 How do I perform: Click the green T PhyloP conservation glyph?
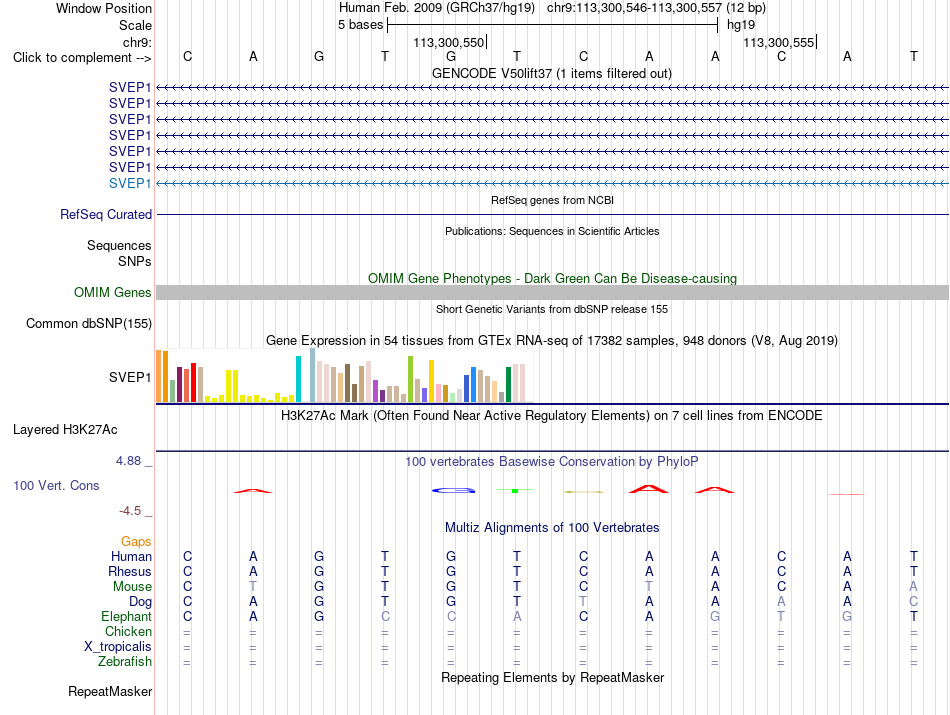[514, 490]
